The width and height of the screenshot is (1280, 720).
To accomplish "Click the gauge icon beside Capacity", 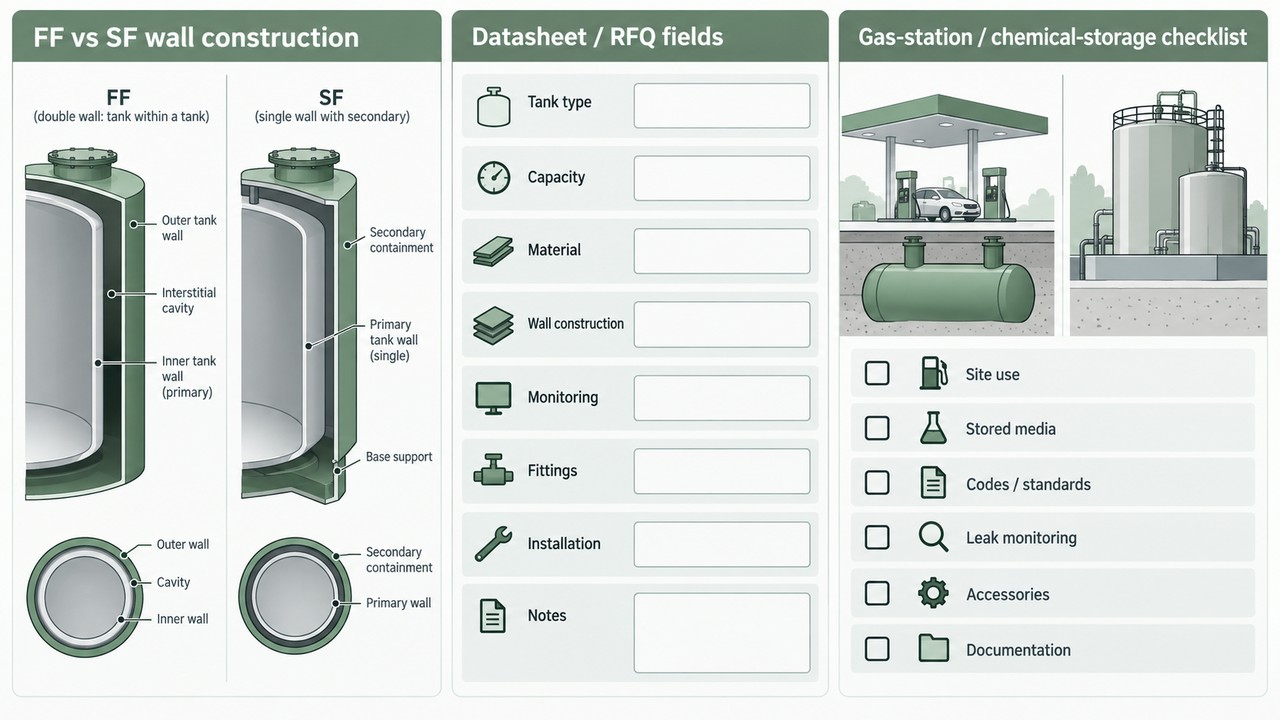I will point(493,177).
